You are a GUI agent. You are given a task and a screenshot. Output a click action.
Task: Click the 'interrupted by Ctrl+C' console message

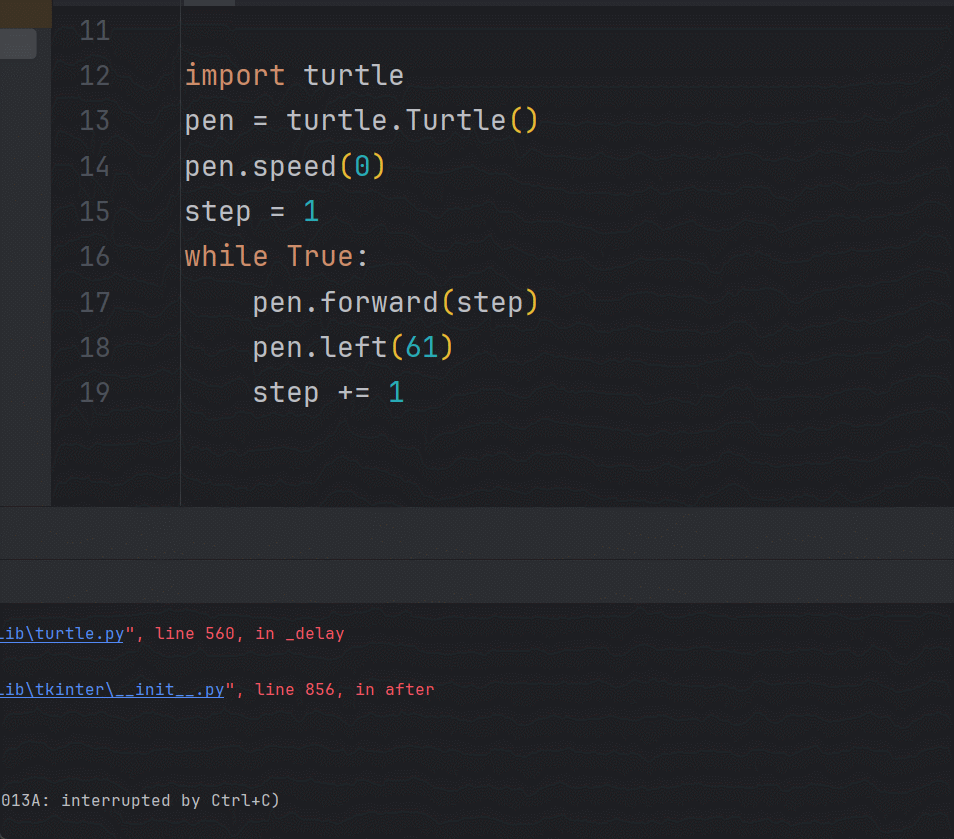click(140, 800)
